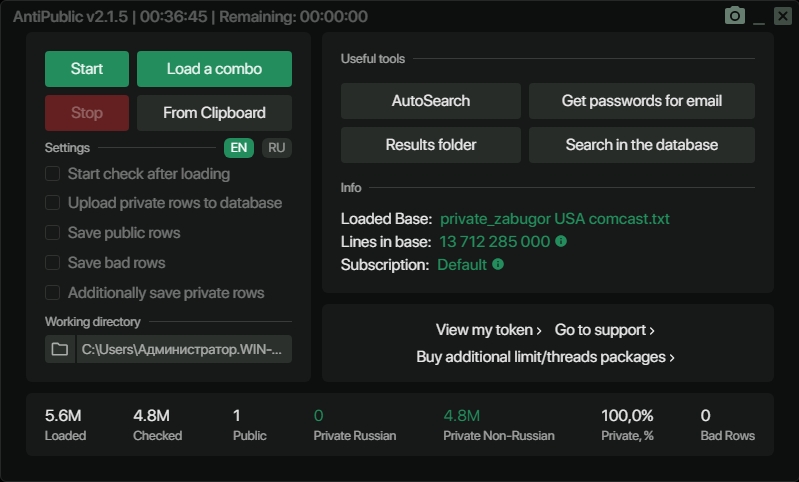Follow the Go to support link
The image size is (799, 482).
pos(604,330)
